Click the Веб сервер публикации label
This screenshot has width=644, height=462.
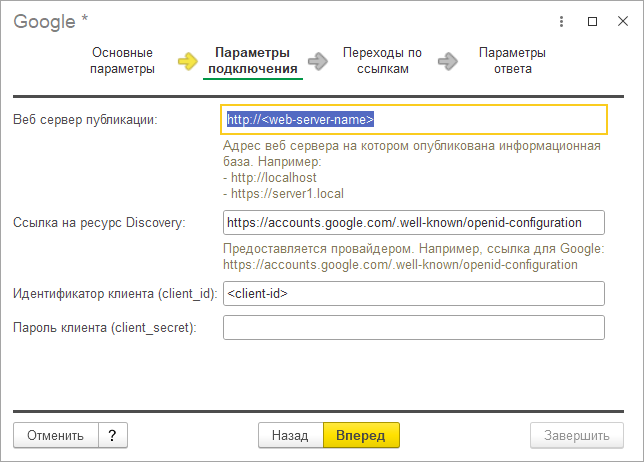pos(85,120)
